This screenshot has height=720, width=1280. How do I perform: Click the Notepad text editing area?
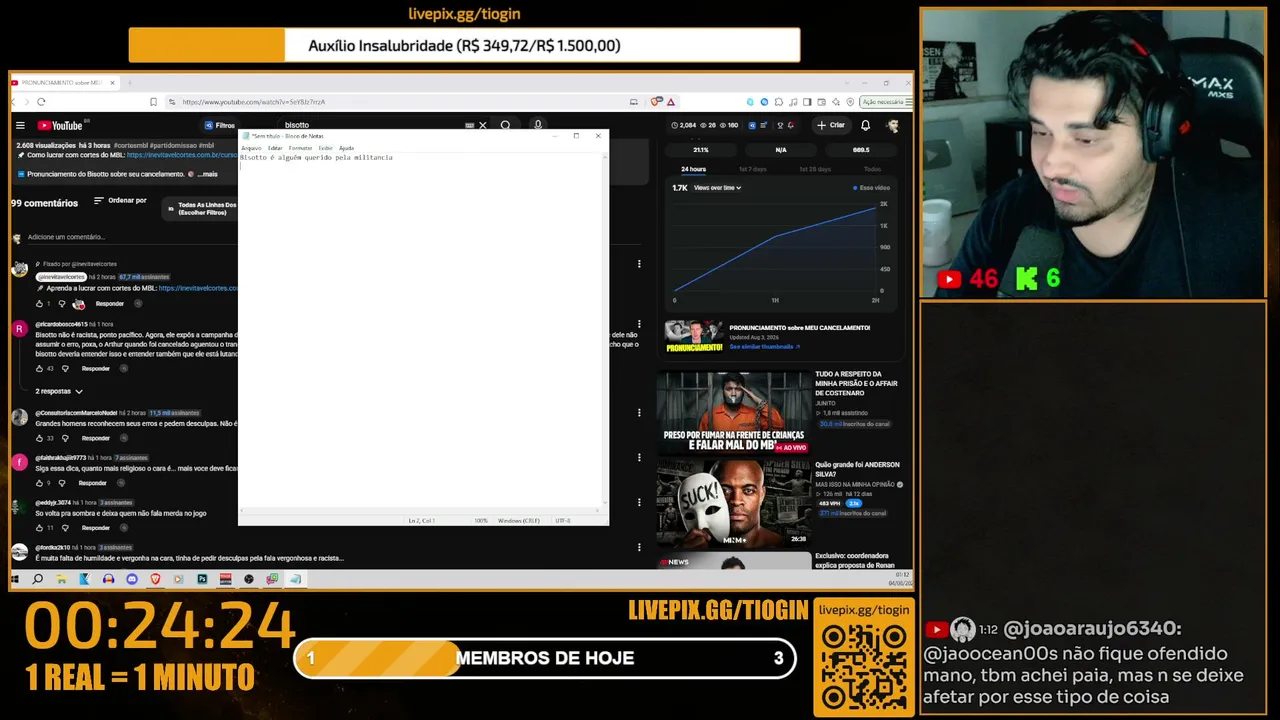coord(423,333)
